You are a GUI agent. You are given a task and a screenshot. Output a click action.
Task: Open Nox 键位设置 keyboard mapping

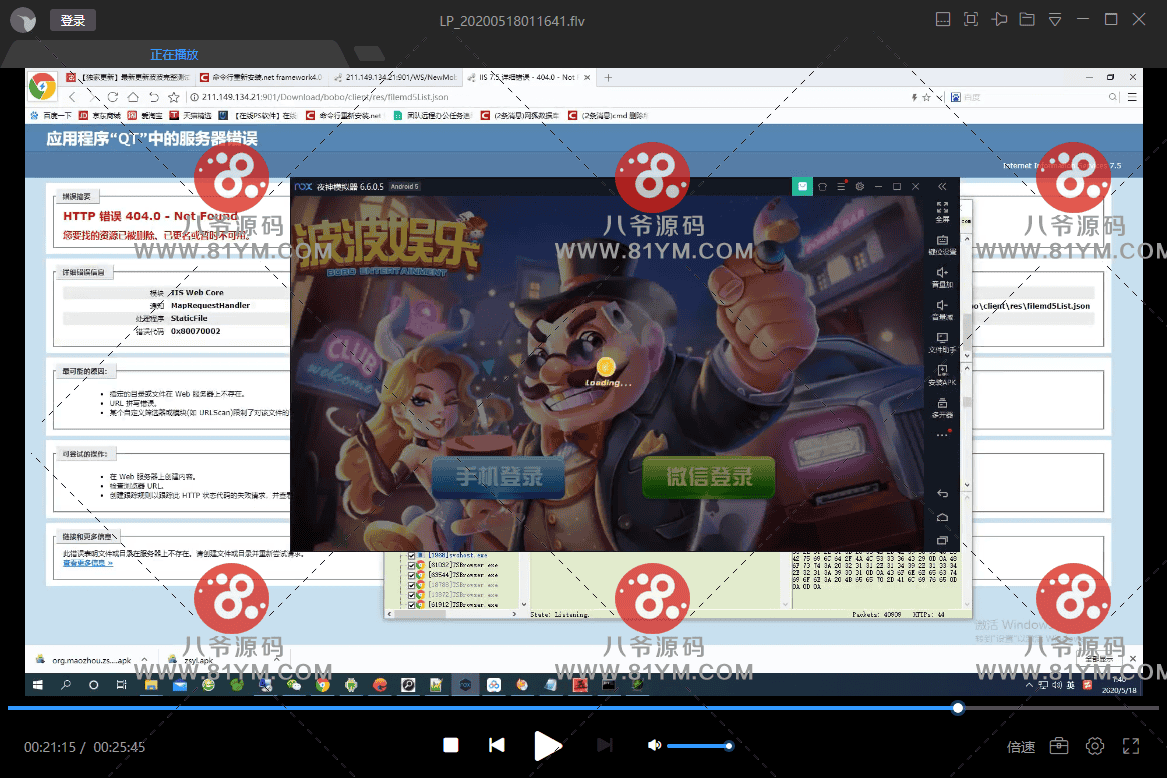[942, 245]
